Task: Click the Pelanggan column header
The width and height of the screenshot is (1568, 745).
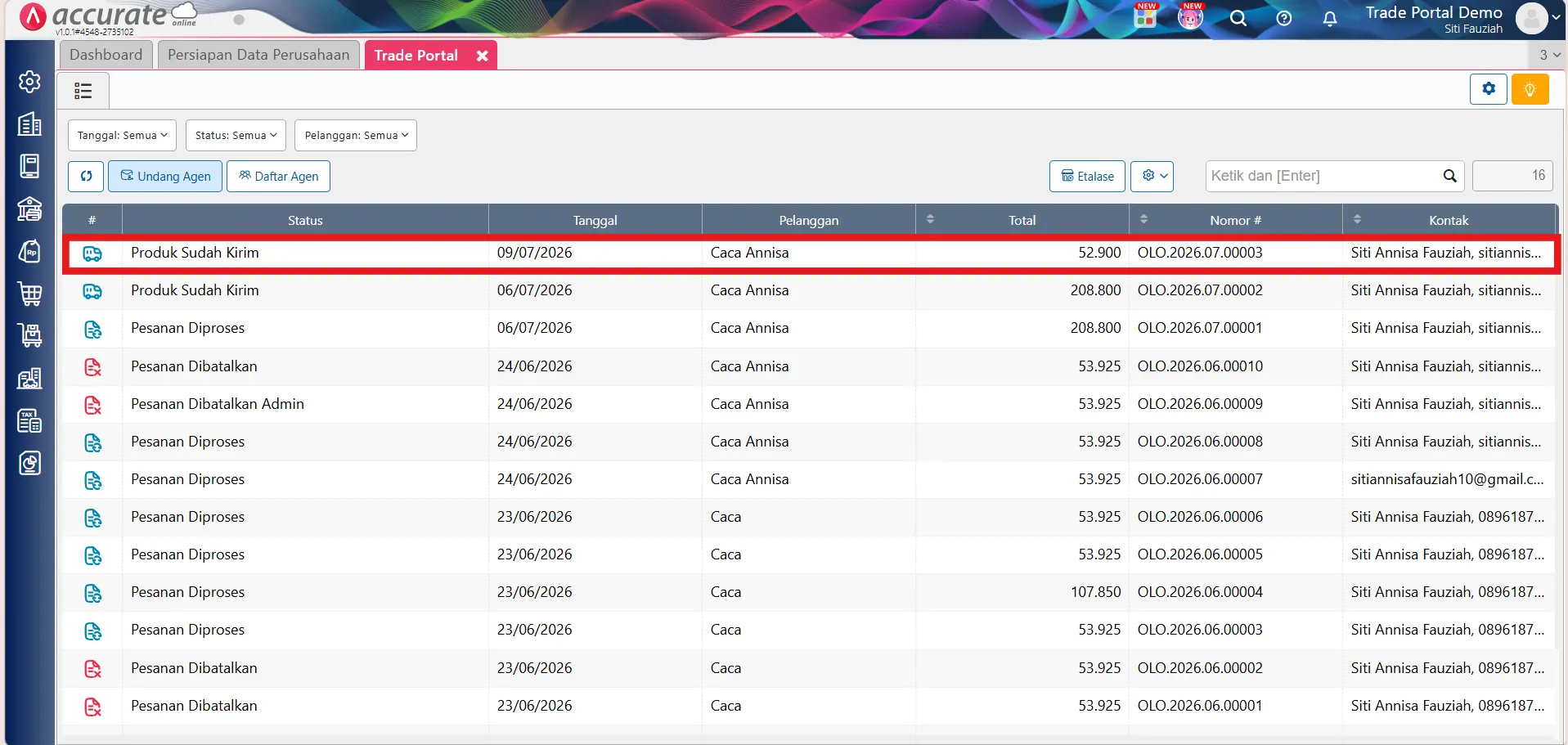Action: [x=808, y=220]
